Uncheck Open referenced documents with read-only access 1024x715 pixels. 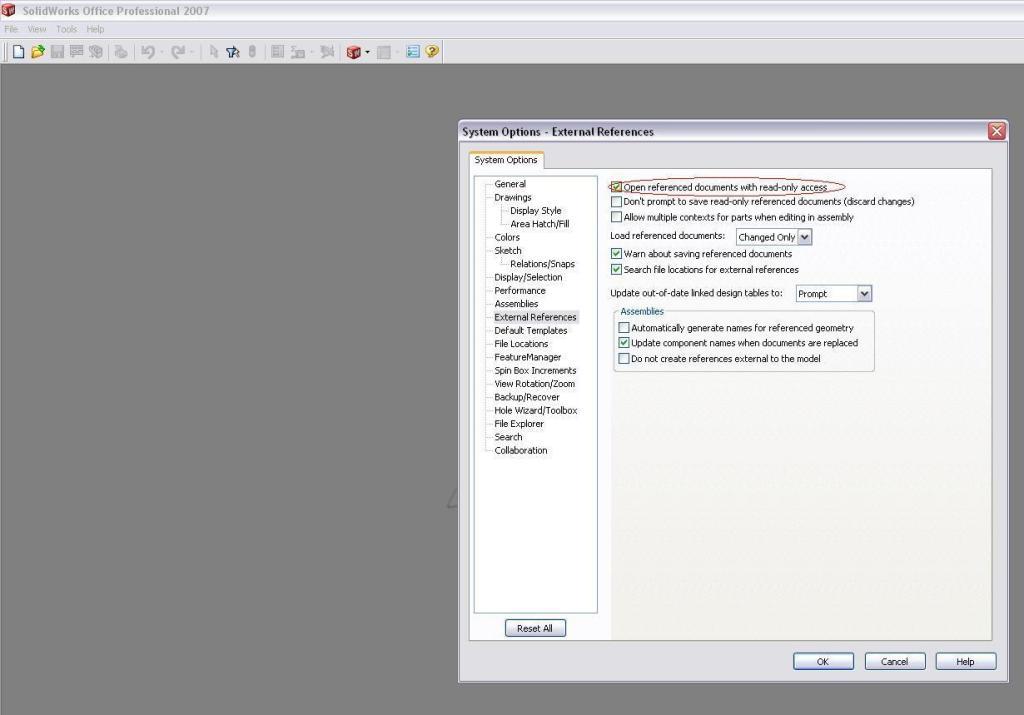(616, 187)
